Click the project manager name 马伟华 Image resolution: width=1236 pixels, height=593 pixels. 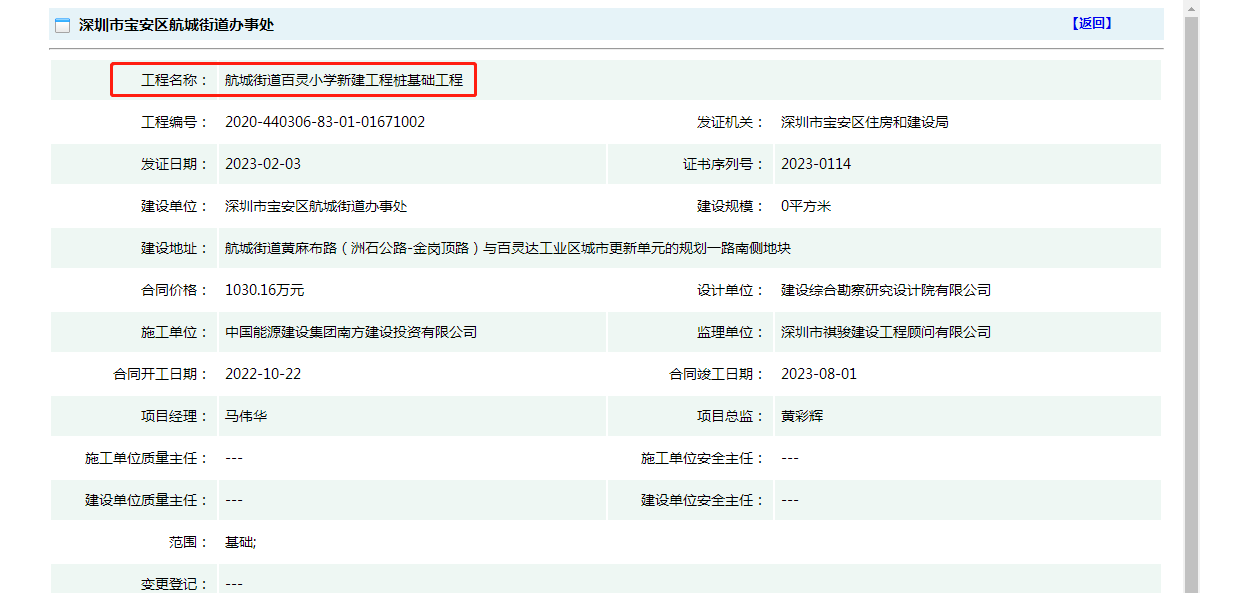(246, 416)
